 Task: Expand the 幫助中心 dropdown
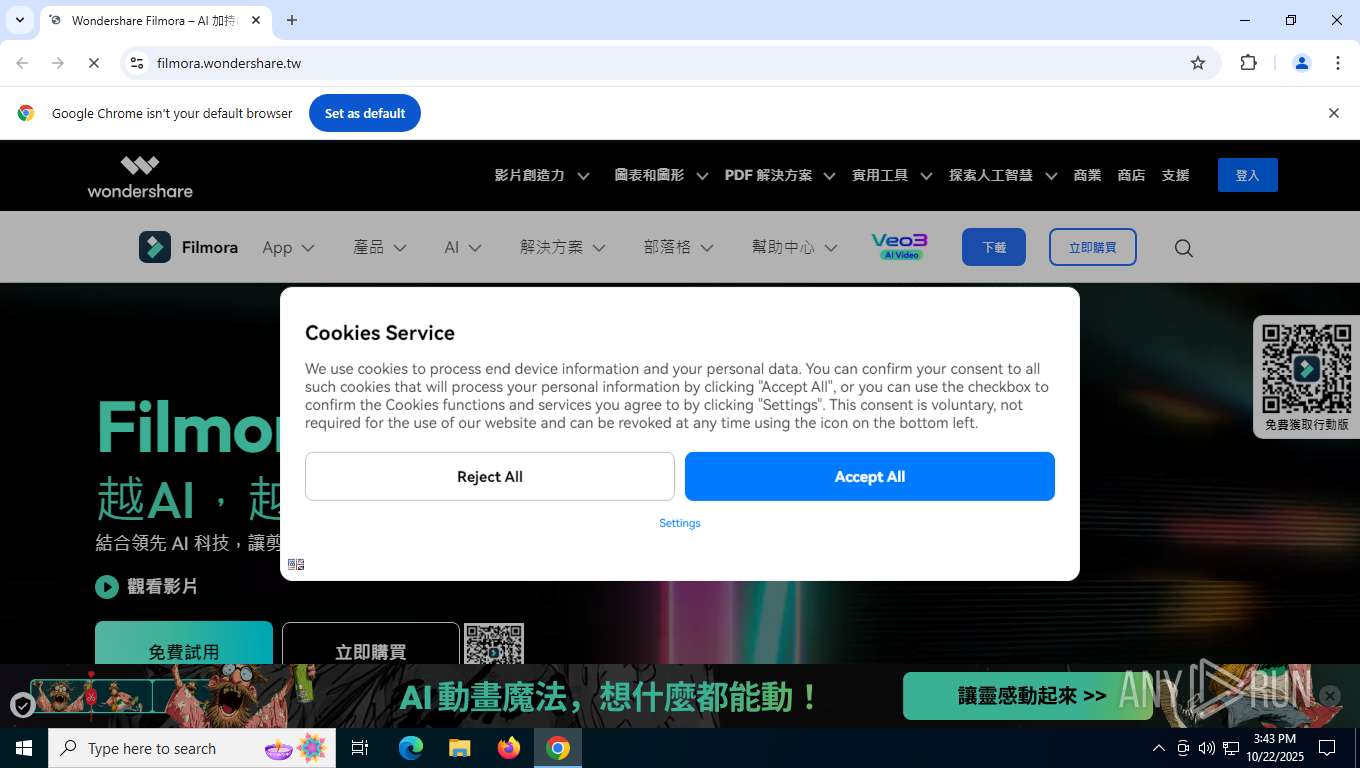coord(795,247)
